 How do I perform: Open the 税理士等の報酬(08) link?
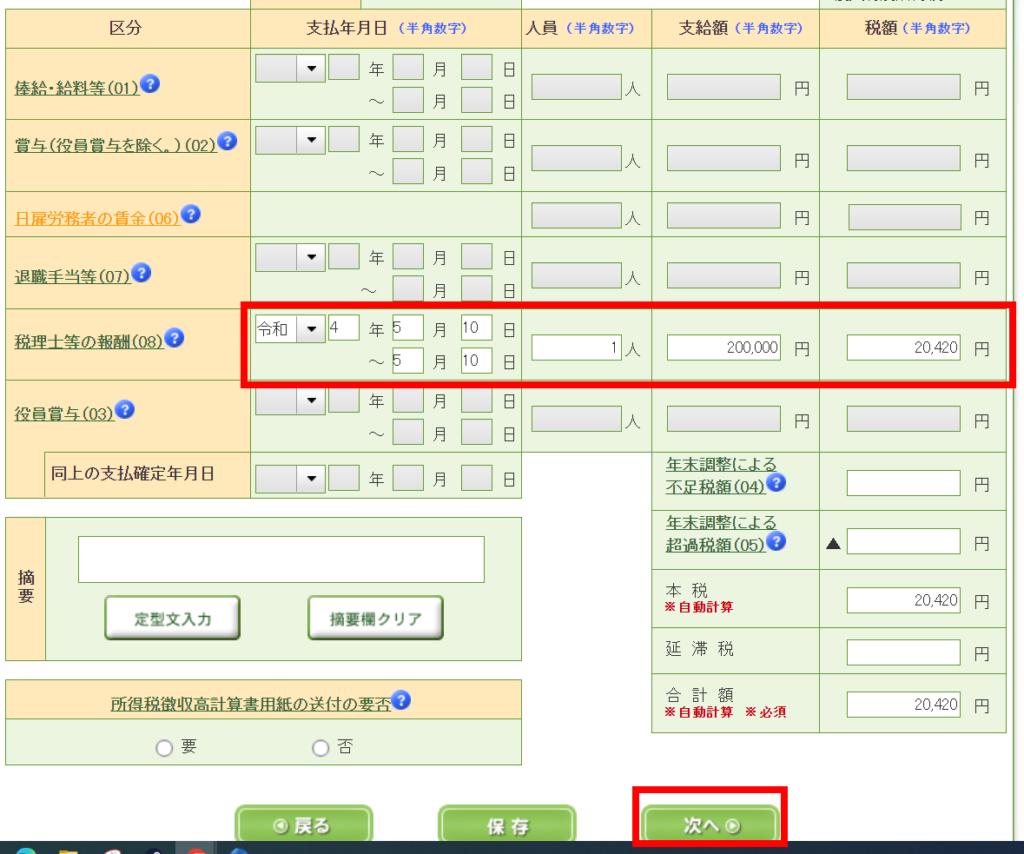click(88, 342)
